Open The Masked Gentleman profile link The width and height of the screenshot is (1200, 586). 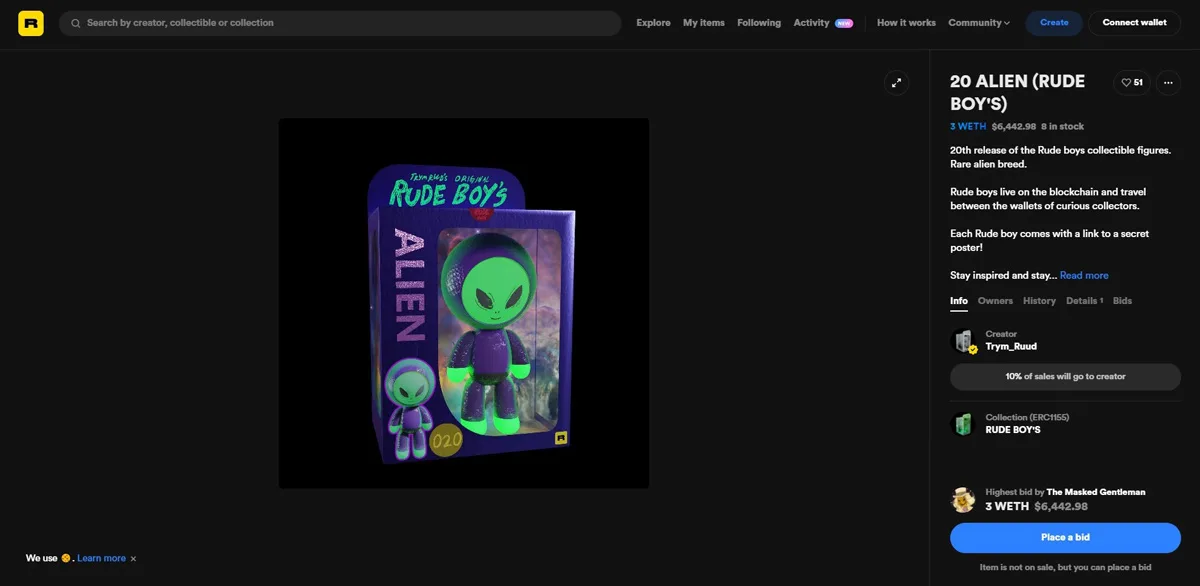coord(1096,492)
